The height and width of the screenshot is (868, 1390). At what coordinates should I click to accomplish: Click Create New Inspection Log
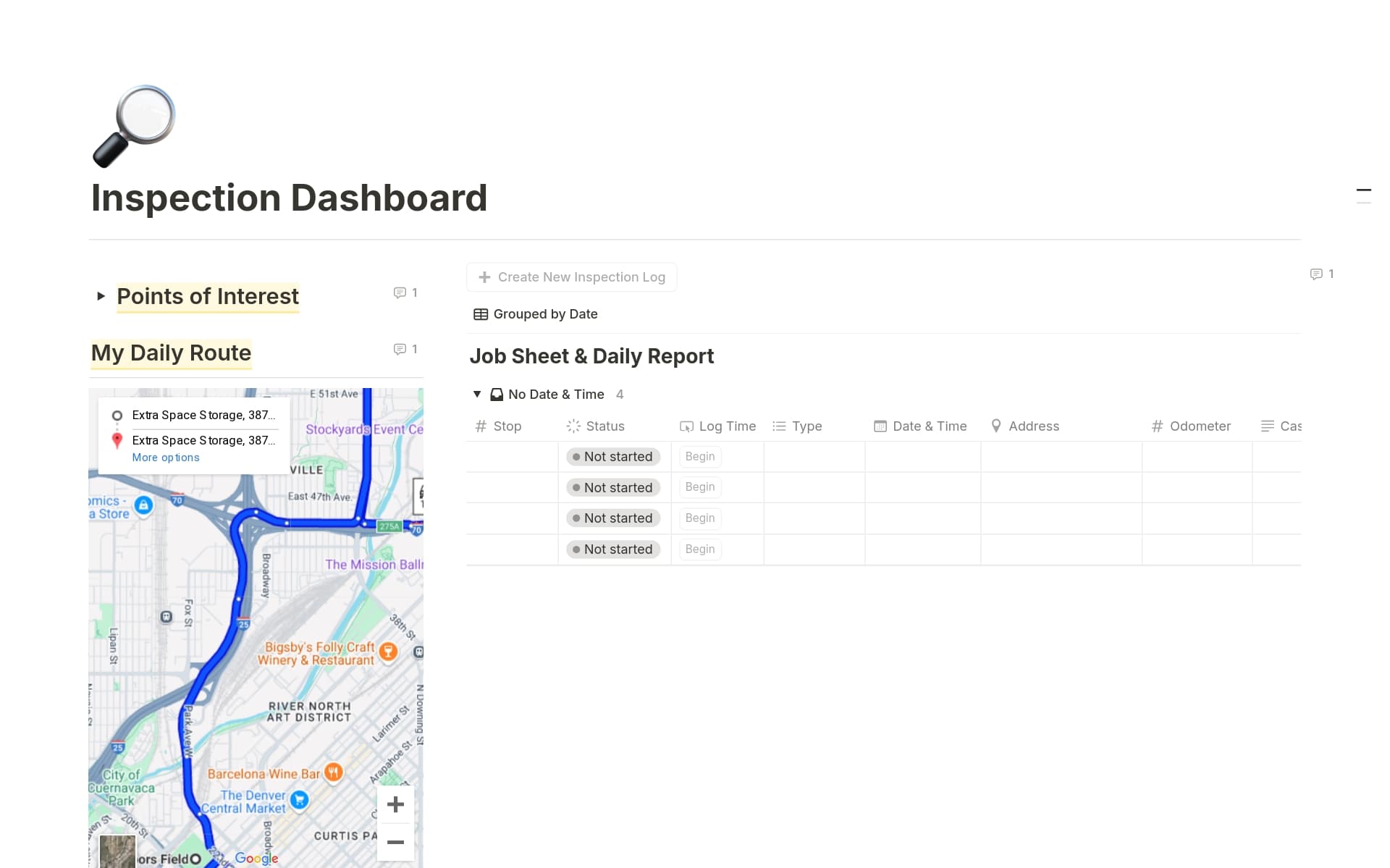571,277
